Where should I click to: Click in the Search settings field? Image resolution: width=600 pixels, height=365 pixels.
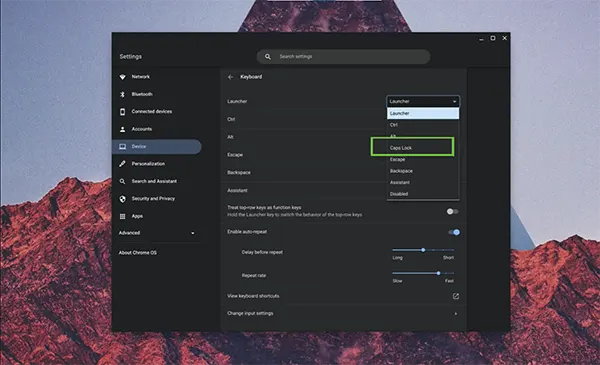pos(343,57)
